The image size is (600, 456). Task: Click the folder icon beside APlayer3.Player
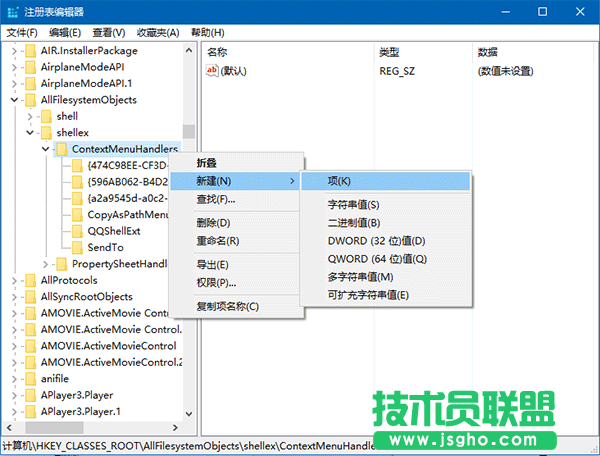click(29, 394)
